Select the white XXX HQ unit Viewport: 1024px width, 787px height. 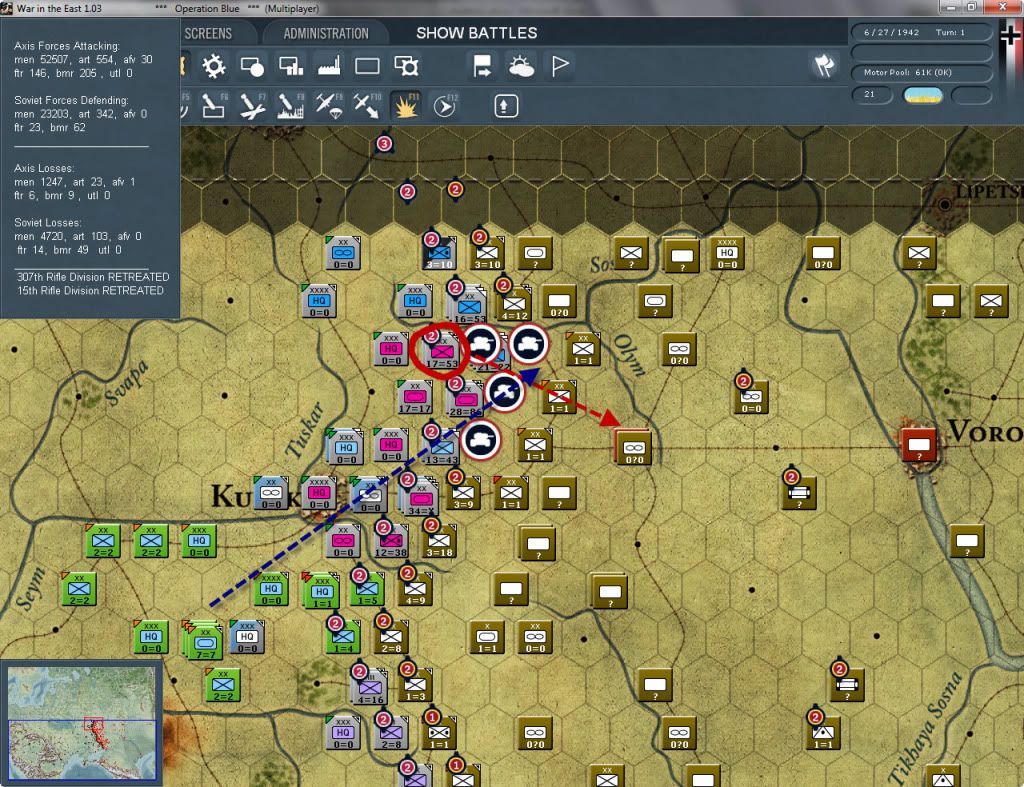pos(247,637)
